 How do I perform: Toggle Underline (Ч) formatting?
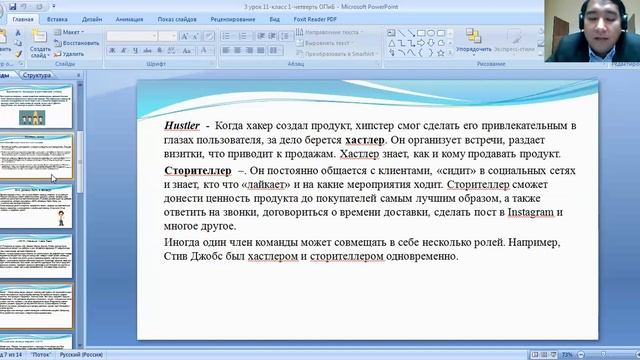(x=135, y=50)
